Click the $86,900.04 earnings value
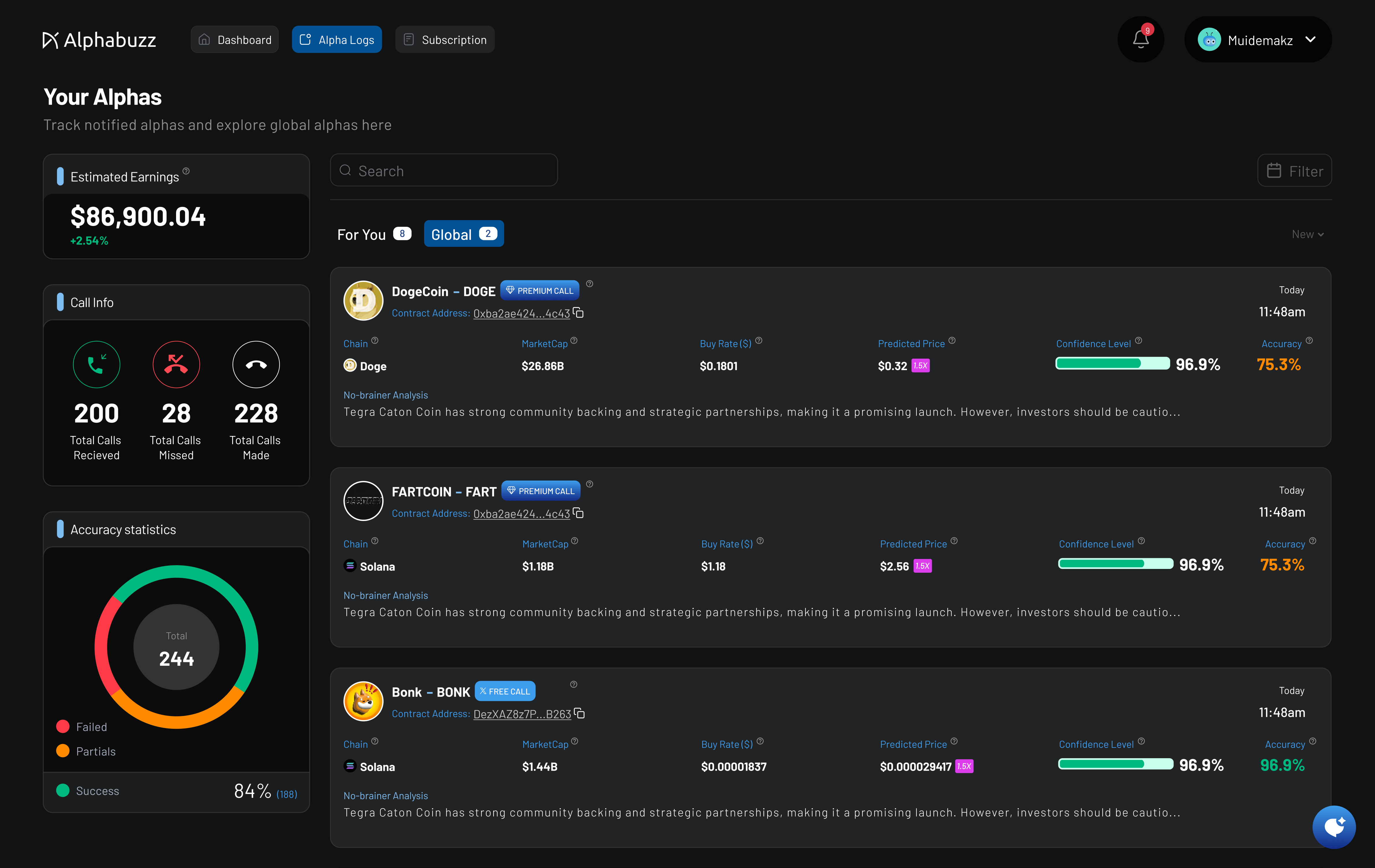1375x868 pixels. 138,217
